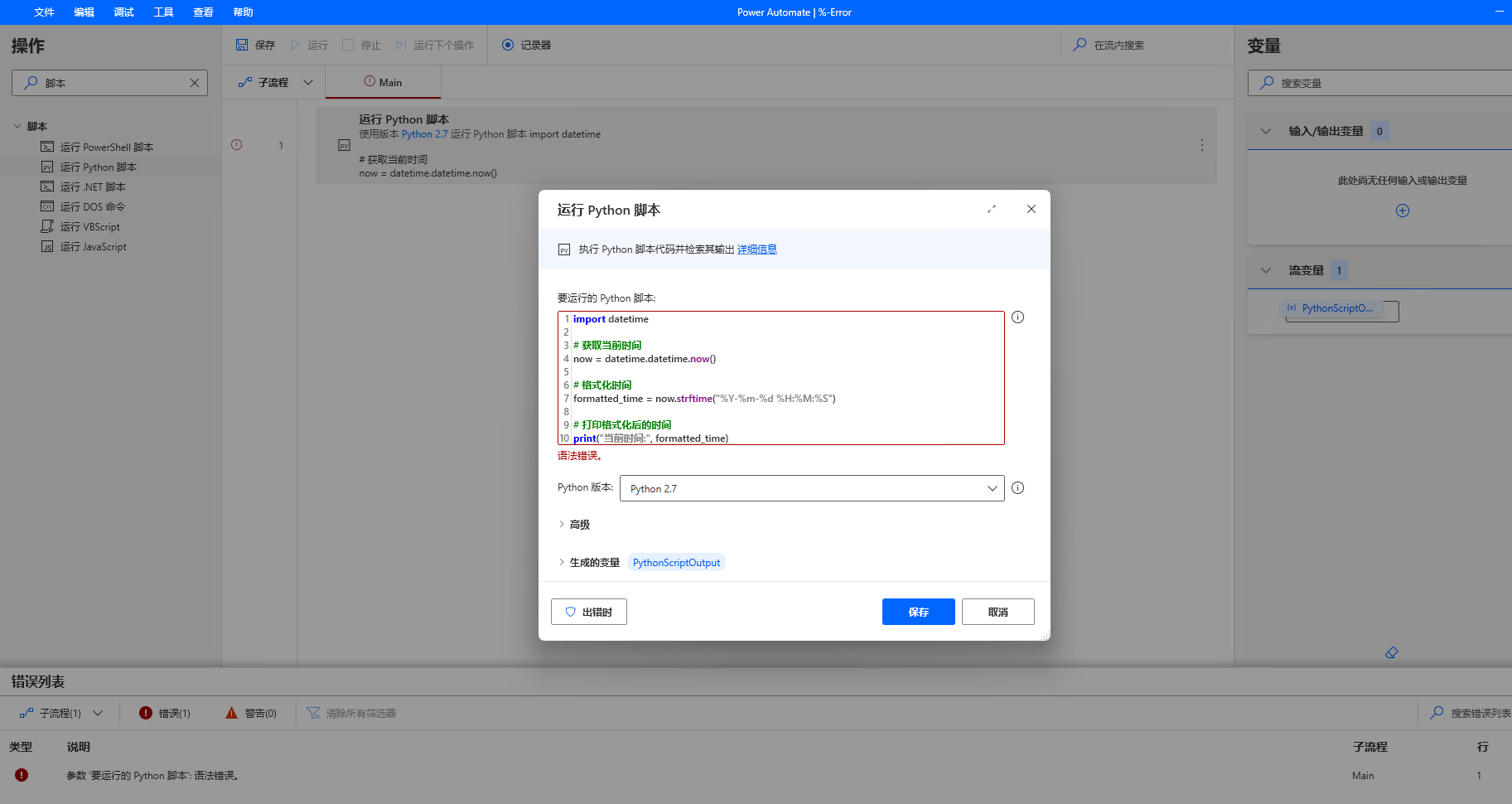Click the 取消 button
1512x804 pixels.
coord(998,612)
